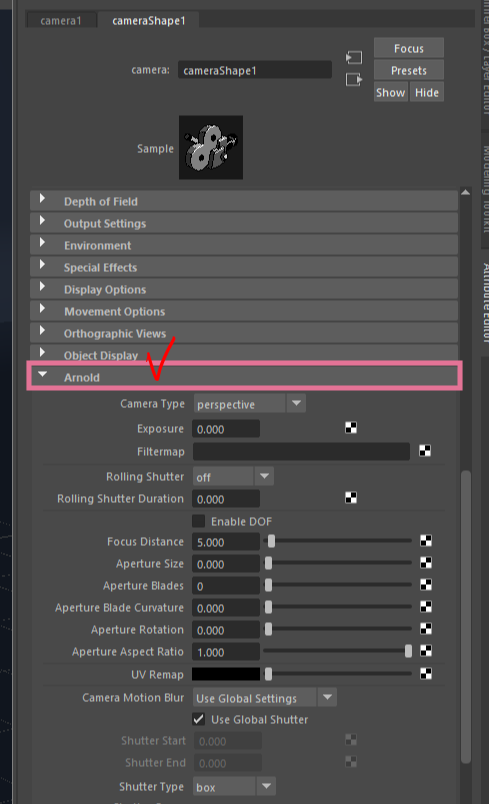Click the Filtermap checker map icon

click(x=425, y=451)
